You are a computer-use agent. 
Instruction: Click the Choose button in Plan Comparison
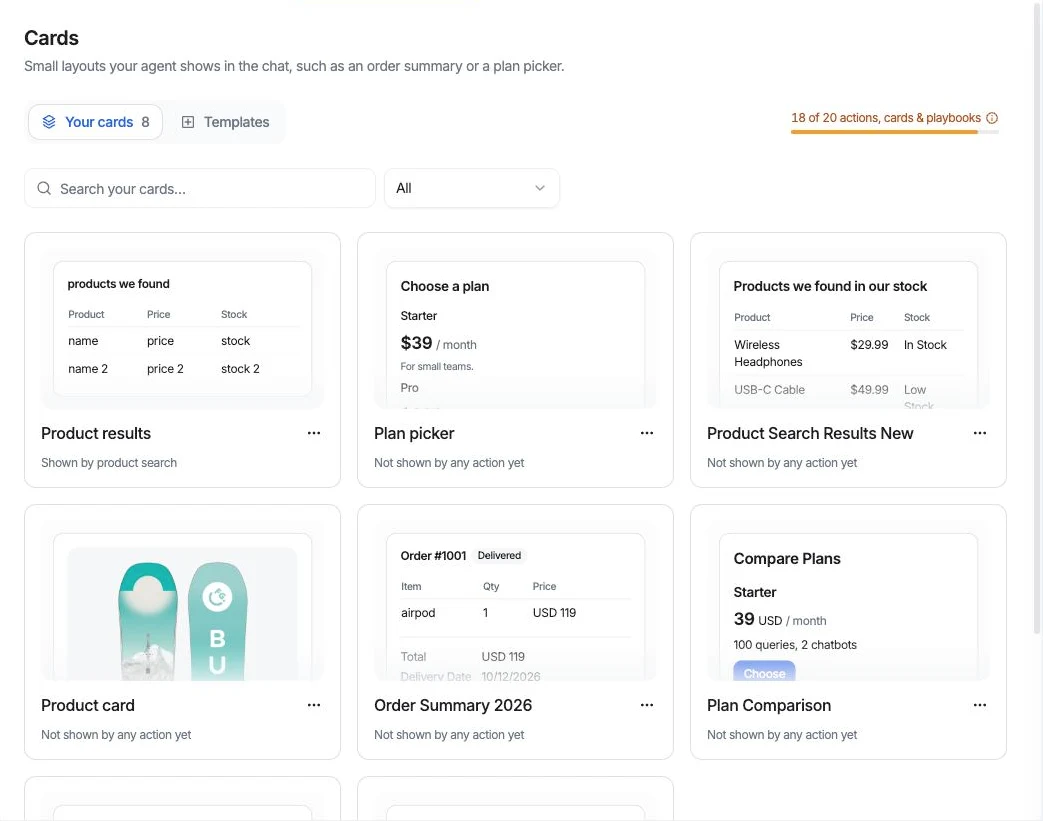(764, 671)
